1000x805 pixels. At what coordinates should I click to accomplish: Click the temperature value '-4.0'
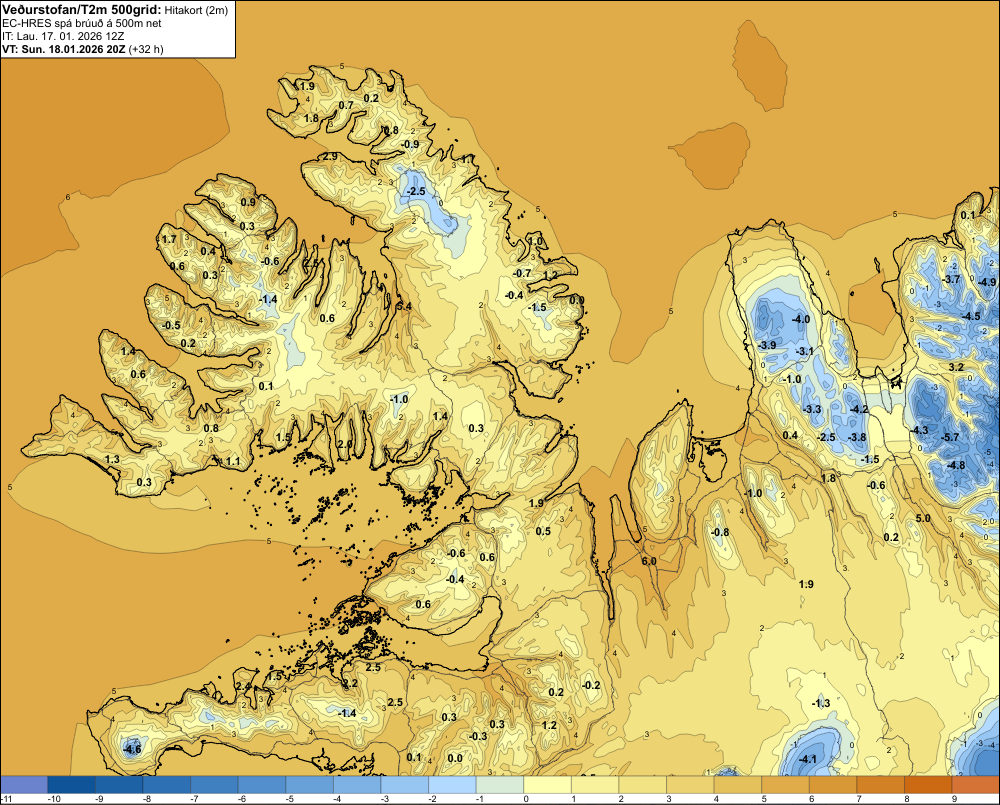click(x=800, y=319)
